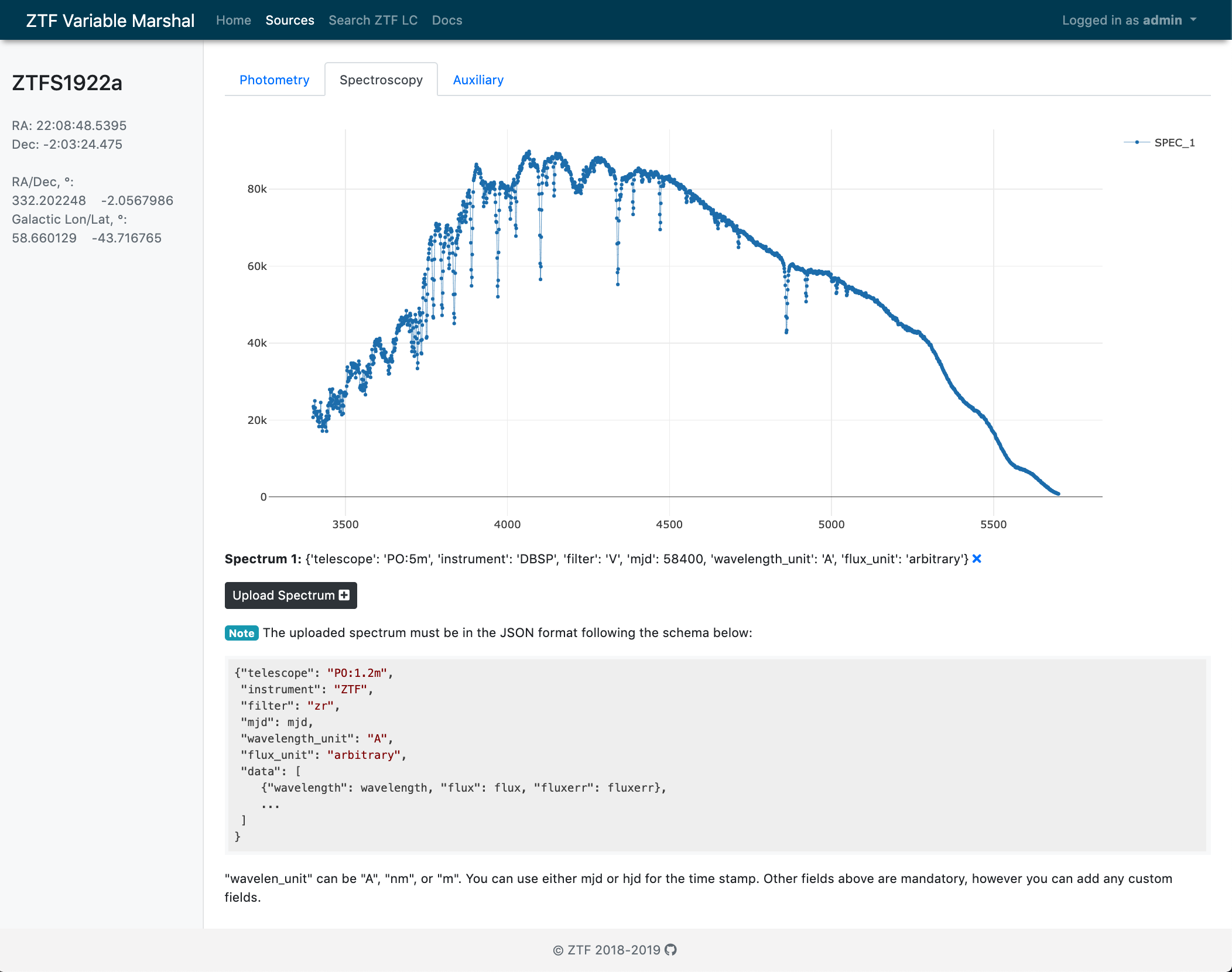Screen dimensions: 1232x972
Task: Open the 'Logged in as admin' dropdown
Action: 1129,20
